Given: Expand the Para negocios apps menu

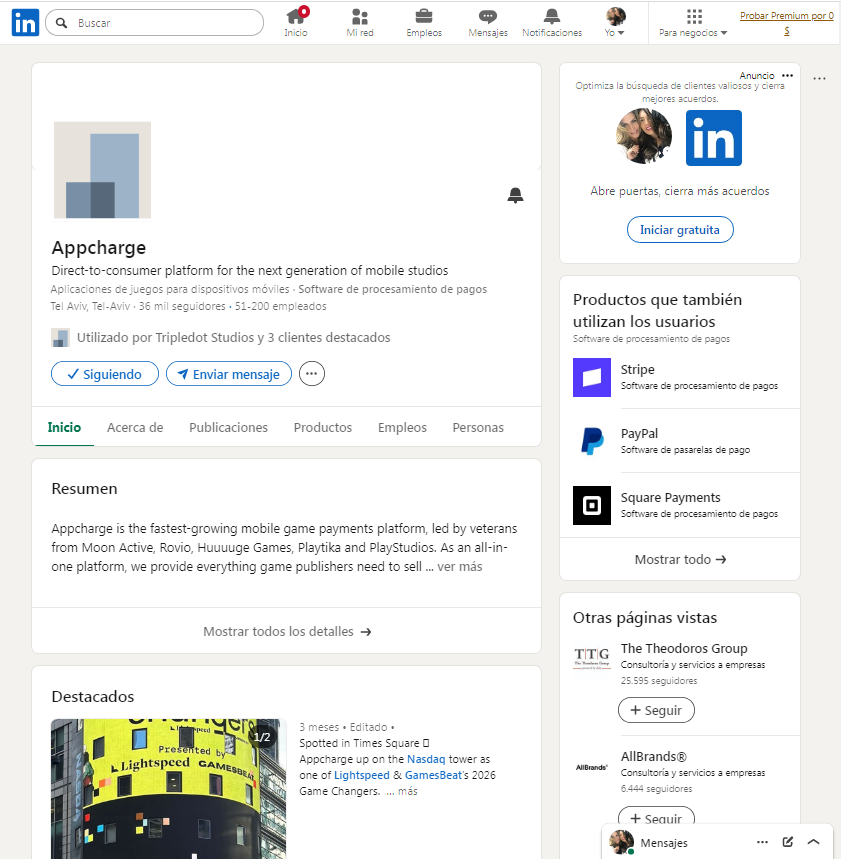Looking at the screenshot, I should pos(694,22).
